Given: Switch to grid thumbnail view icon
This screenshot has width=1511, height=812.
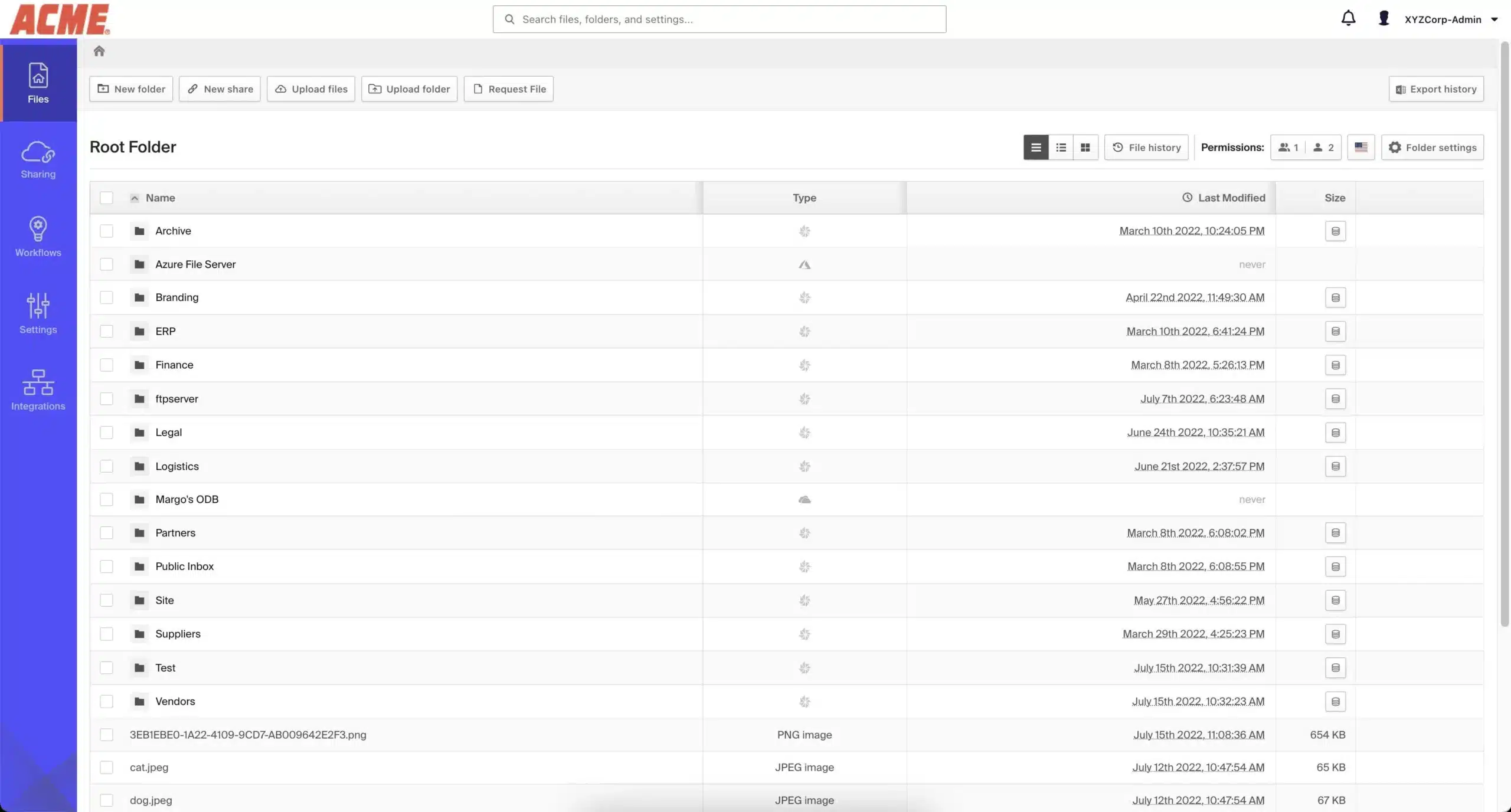Looking at the screenshot, I should click(x=1085, y=148).
